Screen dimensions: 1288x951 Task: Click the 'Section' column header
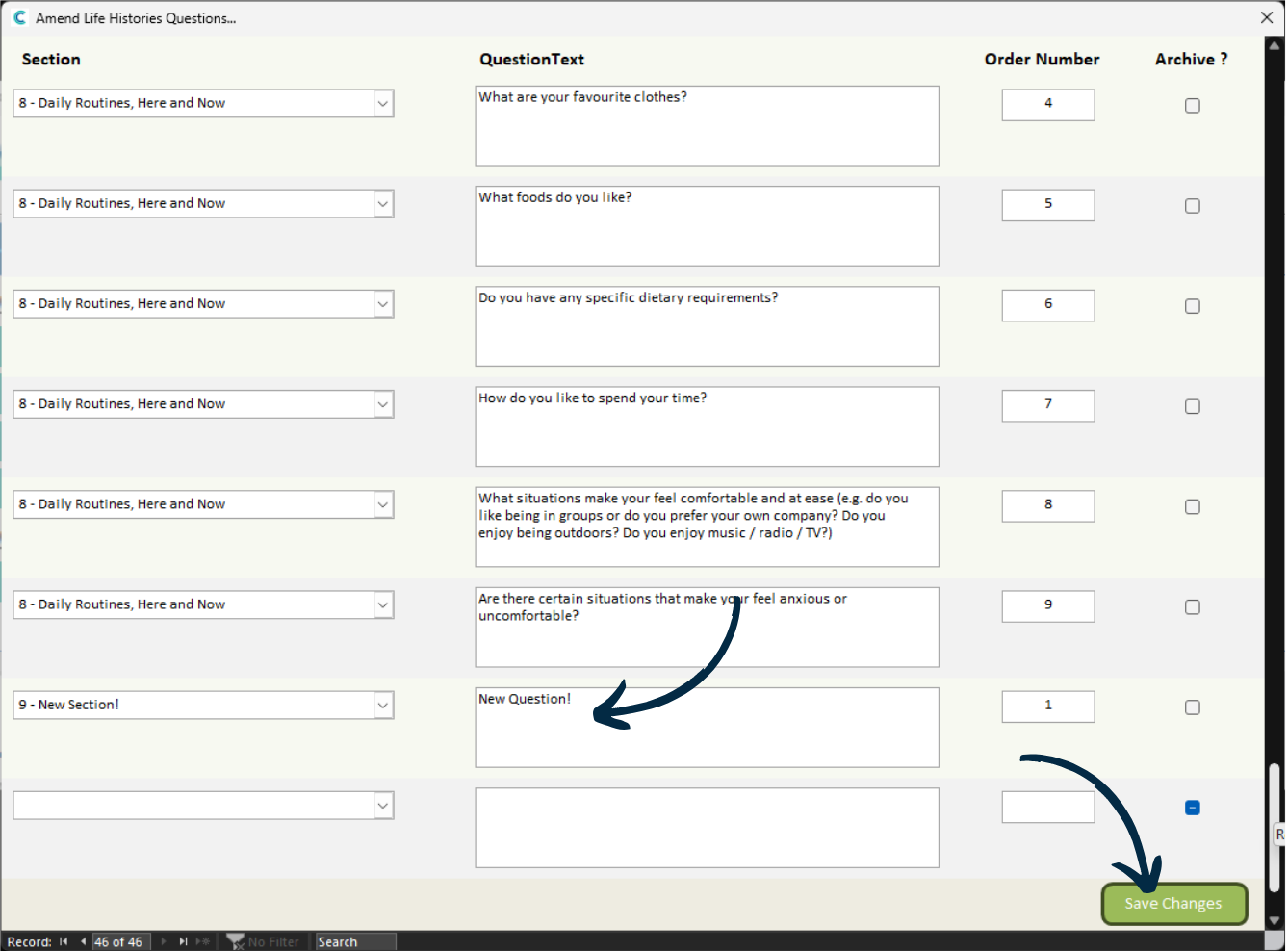[x=51, y=59]
